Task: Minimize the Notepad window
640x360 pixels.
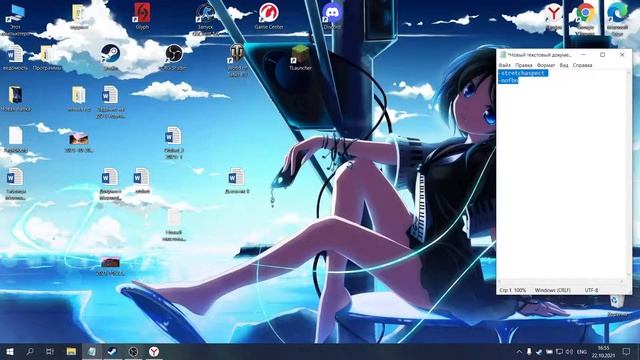Action: click(x=583, y=54)
